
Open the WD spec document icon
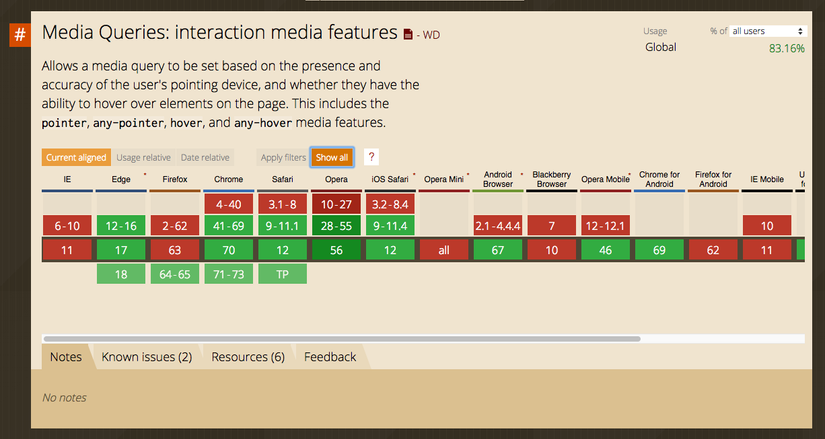point(408,34)
